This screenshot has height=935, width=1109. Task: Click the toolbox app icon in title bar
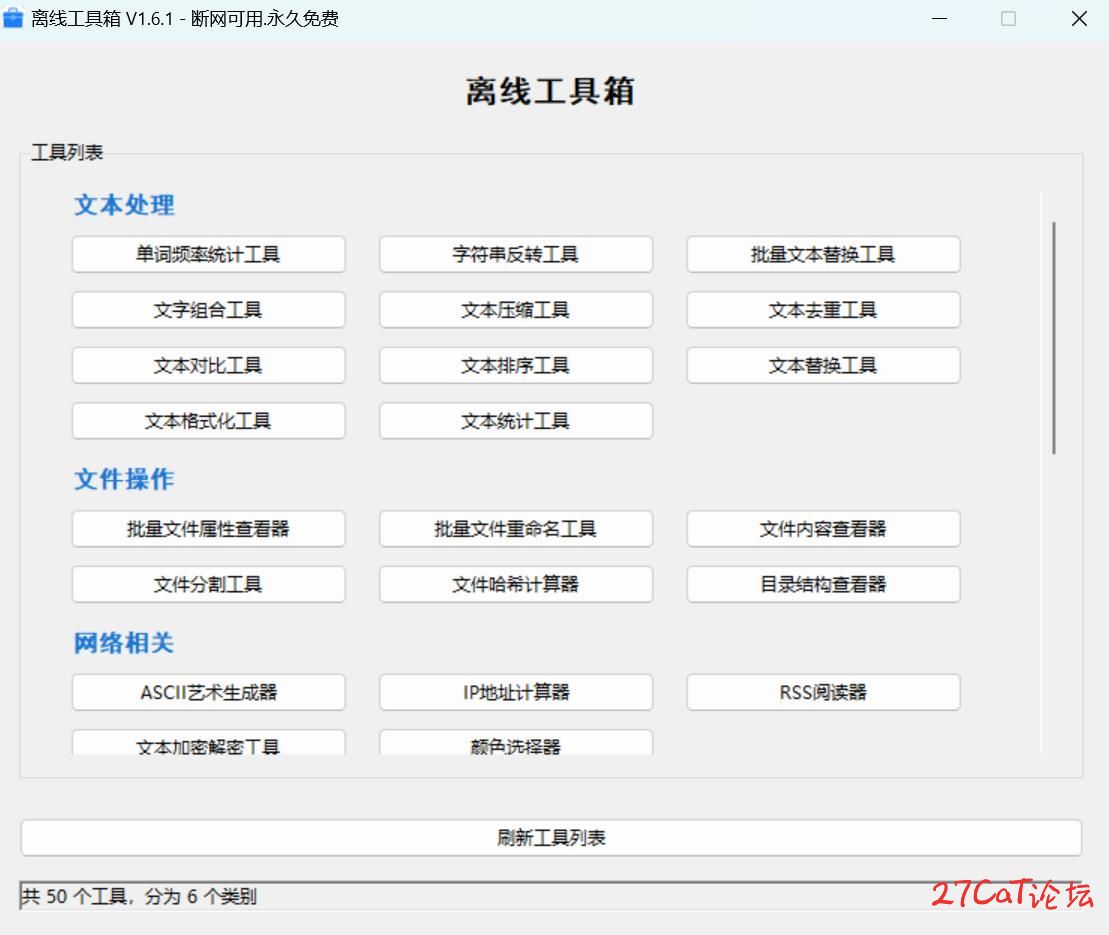point(14,19)
